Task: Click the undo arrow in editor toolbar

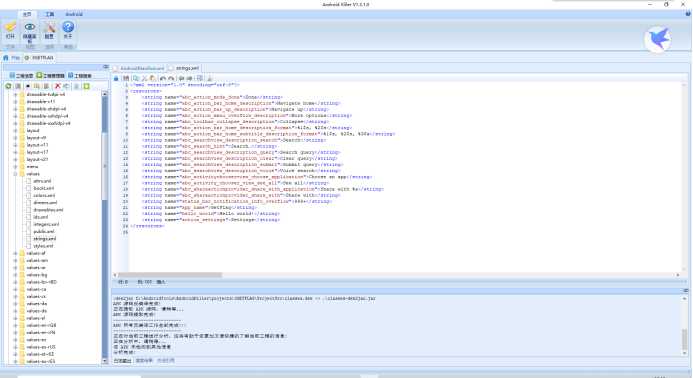Action: (163, 78)
